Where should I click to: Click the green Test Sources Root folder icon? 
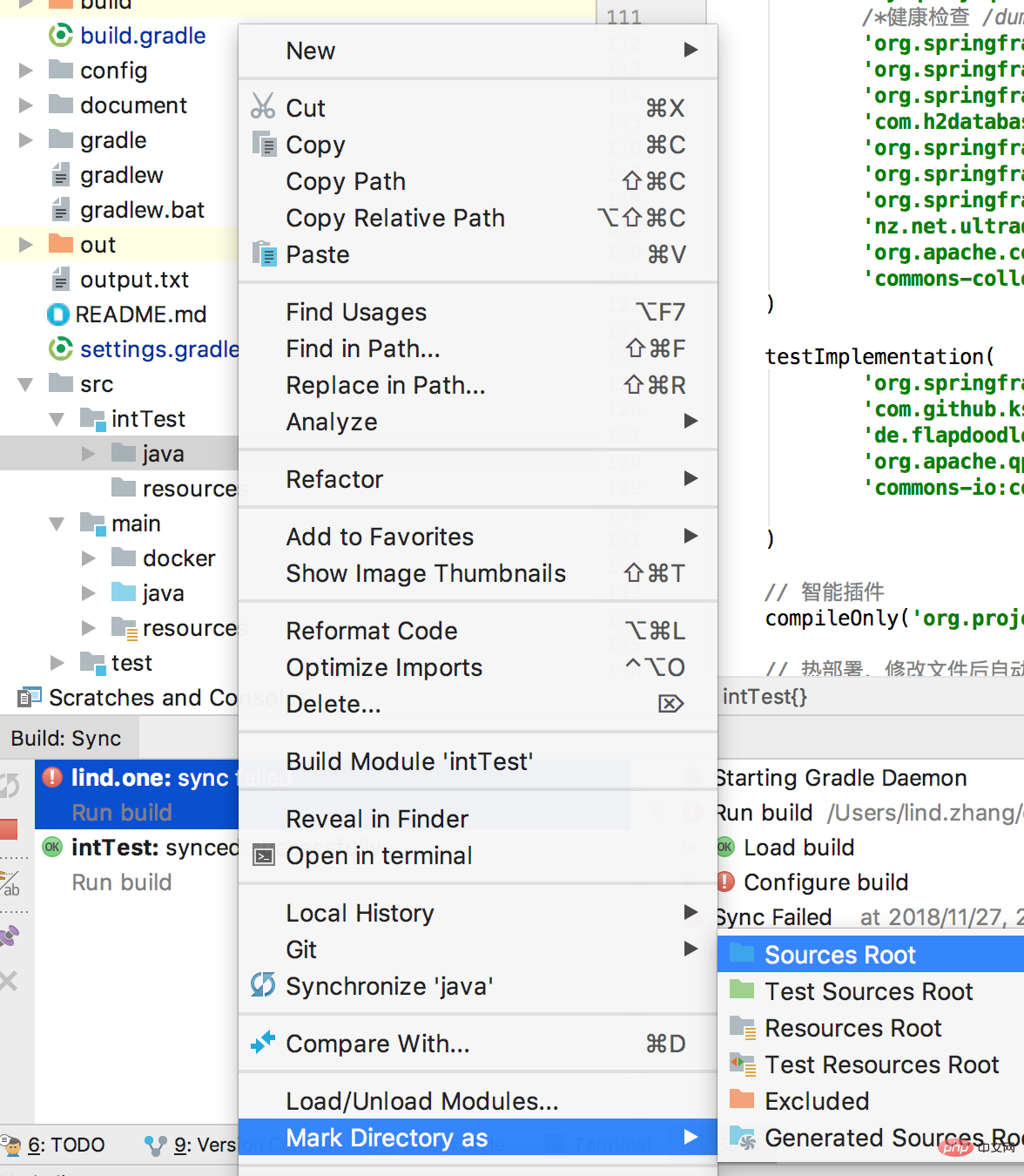point(742,989)
